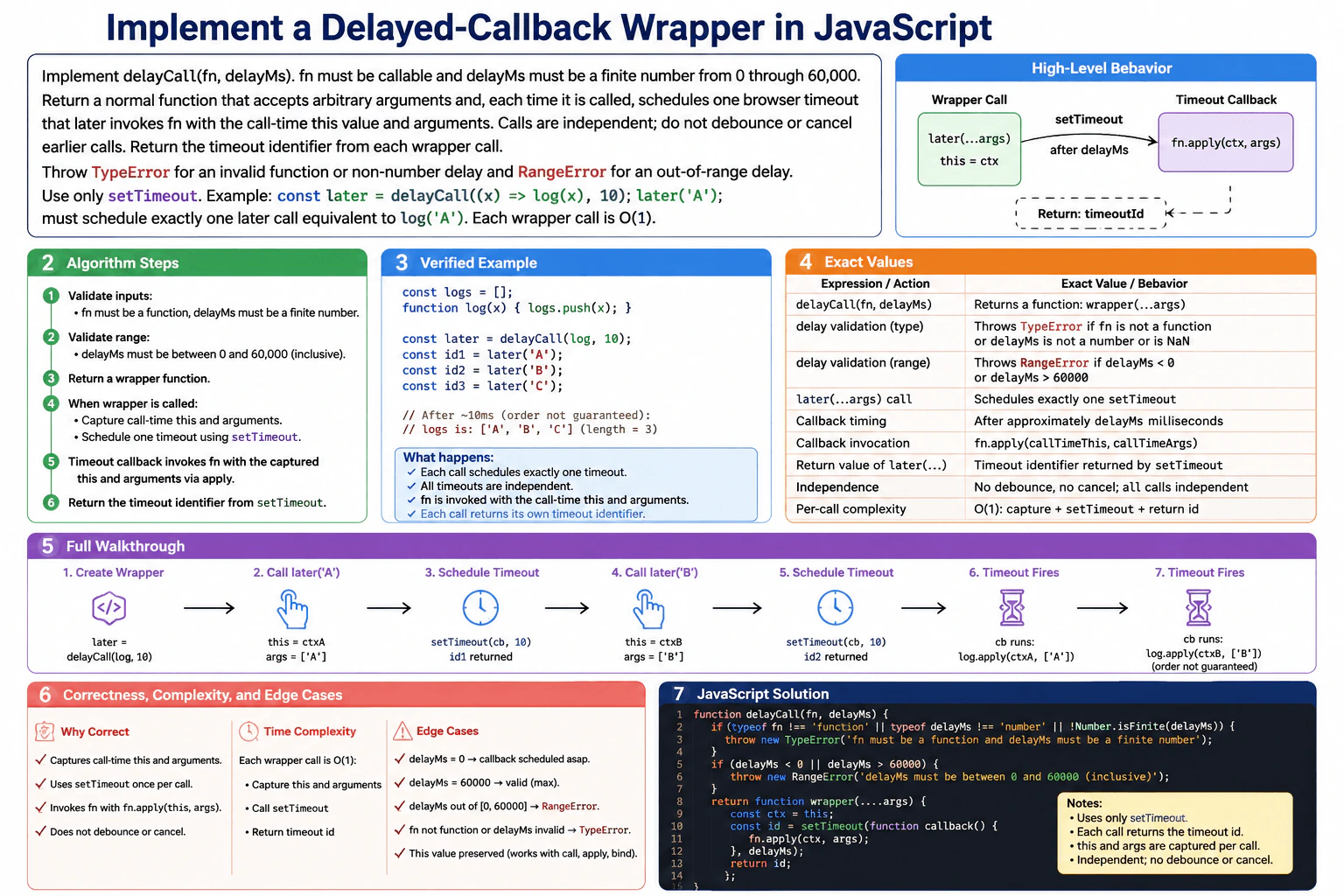
Task: Click the High-Level Bebavior panel header
Action: click(x=1105, y=68)
